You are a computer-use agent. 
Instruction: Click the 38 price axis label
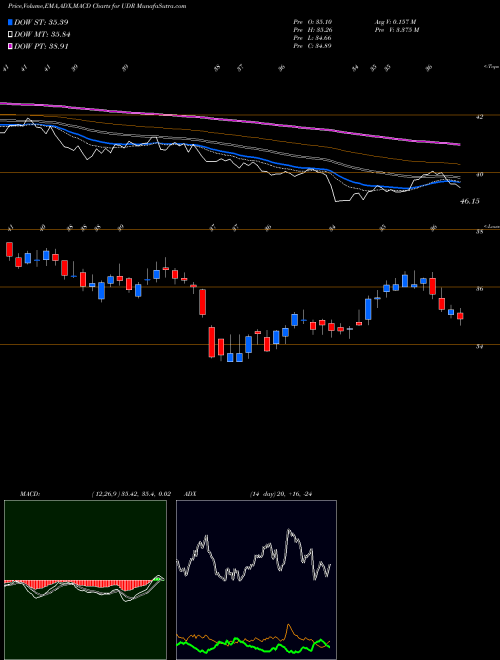click(x=479, y=232)
